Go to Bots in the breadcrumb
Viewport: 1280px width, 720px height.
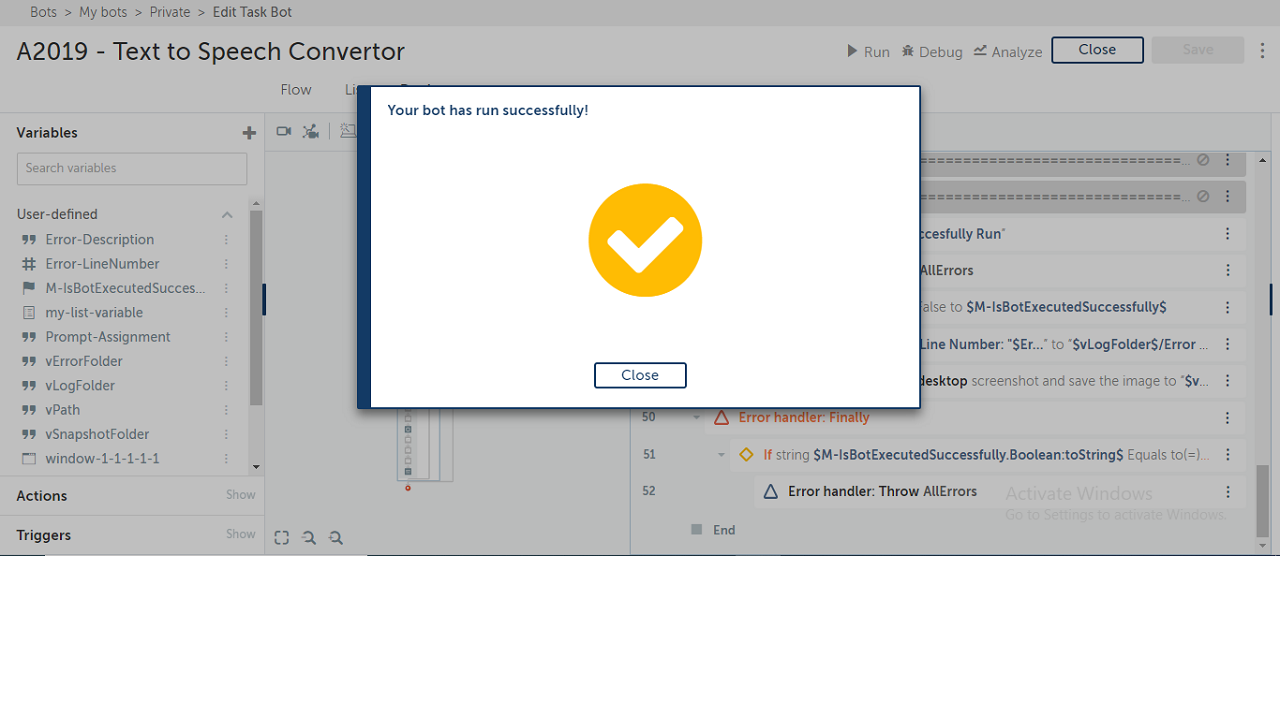coord(44,12)
